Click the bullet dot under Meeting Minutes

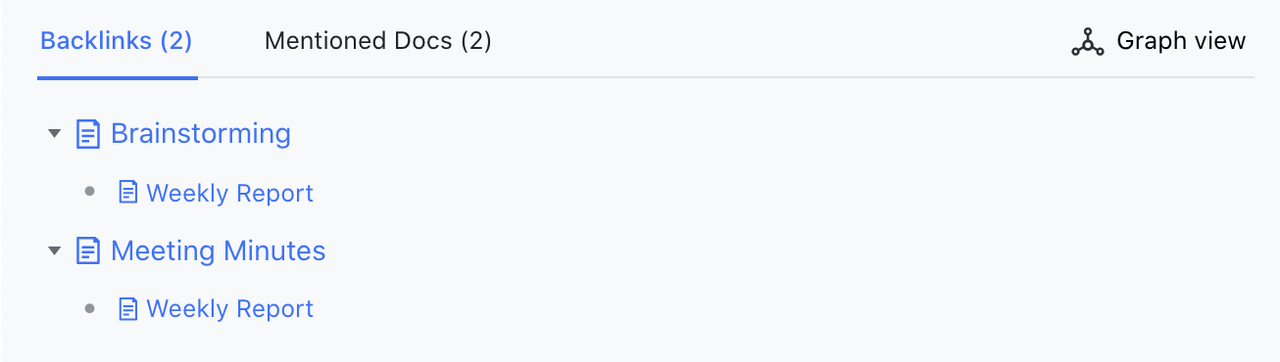90,309
